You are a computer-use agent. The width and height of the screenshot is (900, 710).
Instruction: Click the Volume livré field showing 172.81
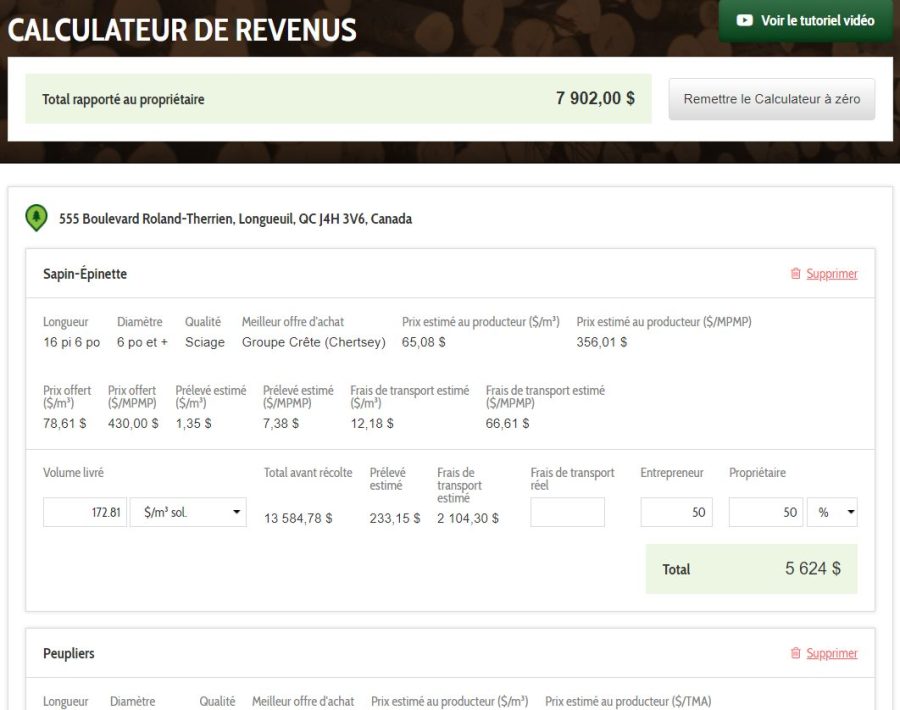click(x=85, y=512)
